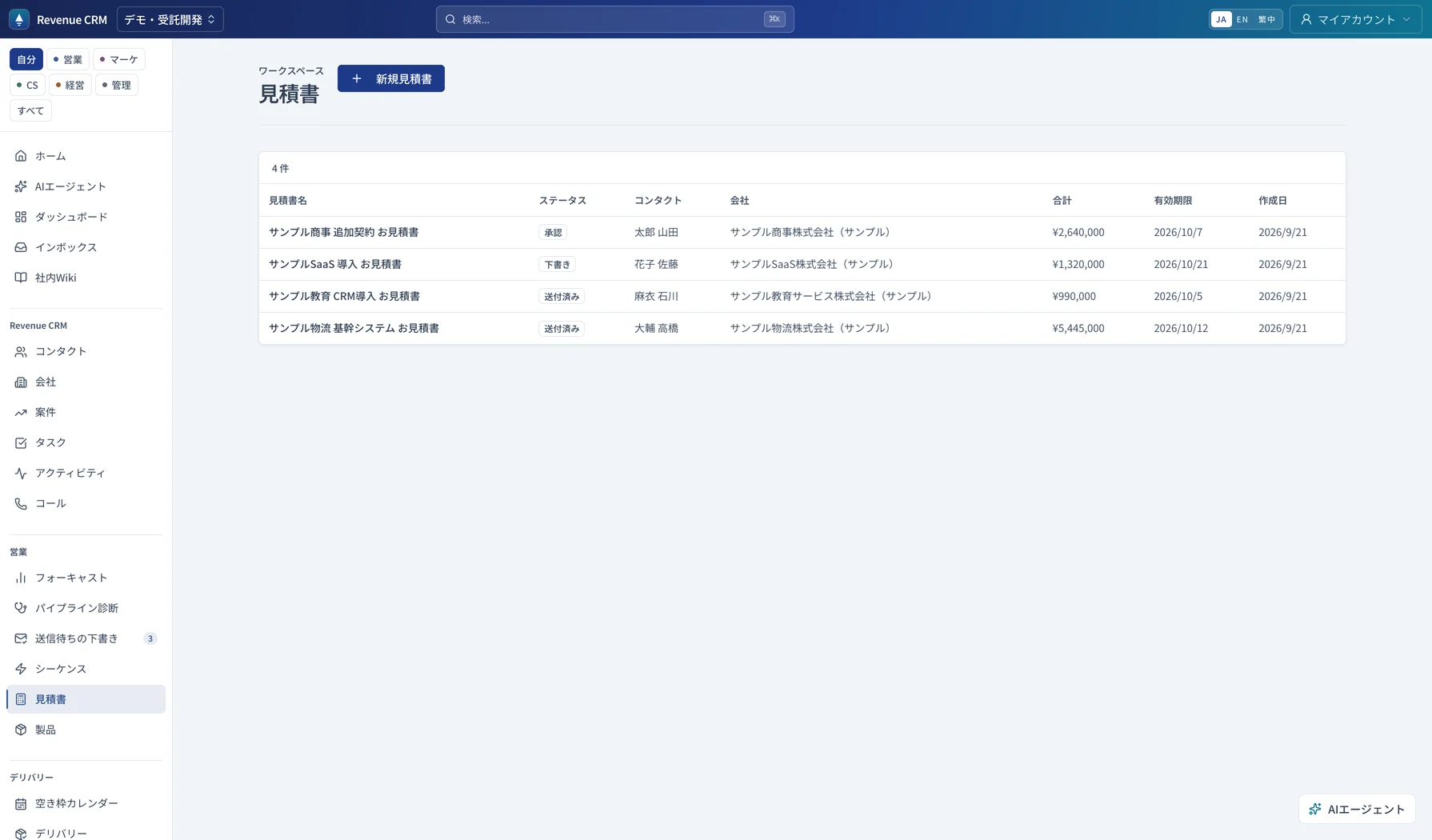Open the AIエージェント sidebar item
This screenshot has height=840, width=1432.
(x=86, y=186)
